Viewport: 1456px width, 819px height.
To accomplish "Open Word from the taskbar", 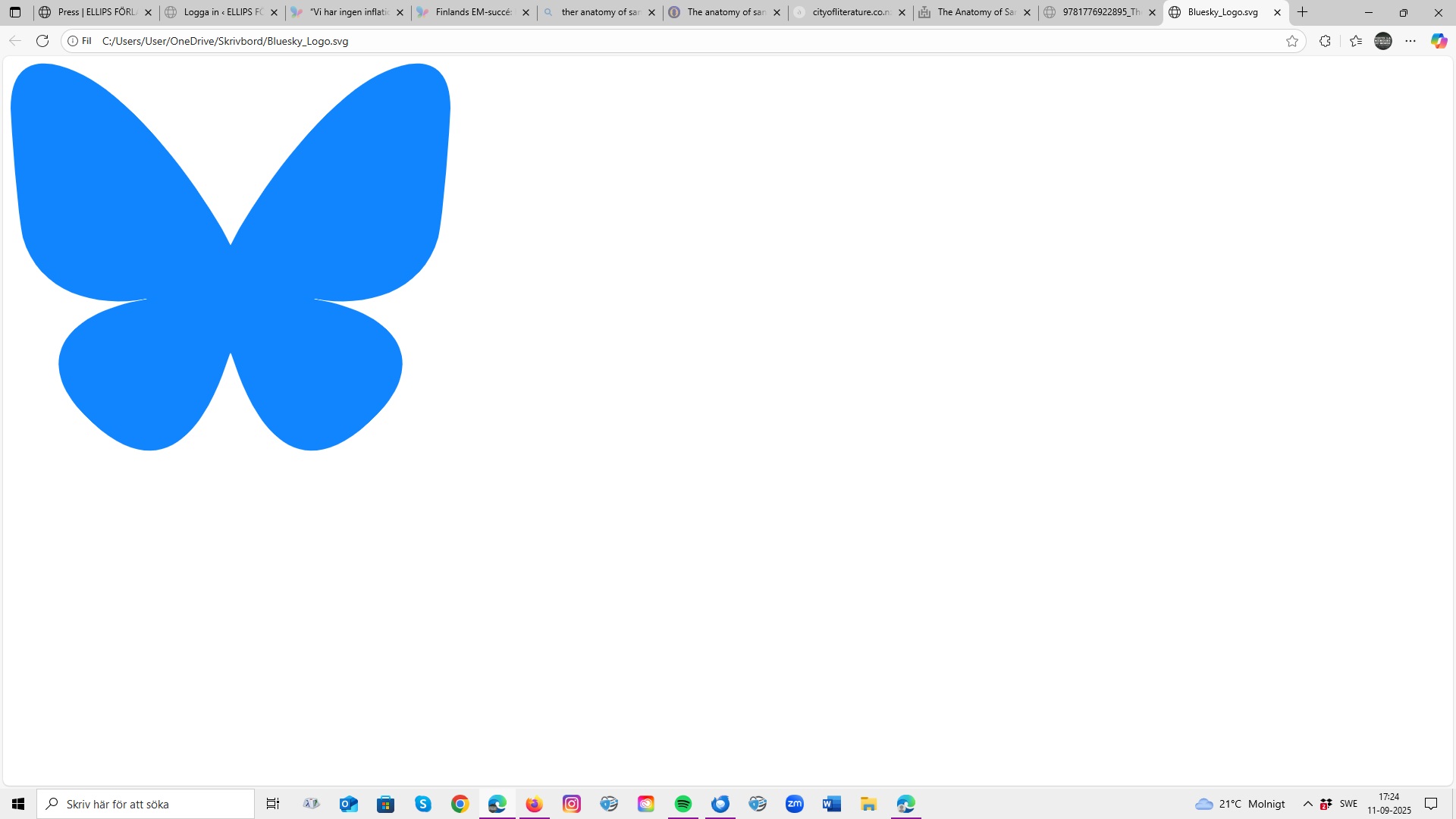I will tap(832, 804).
